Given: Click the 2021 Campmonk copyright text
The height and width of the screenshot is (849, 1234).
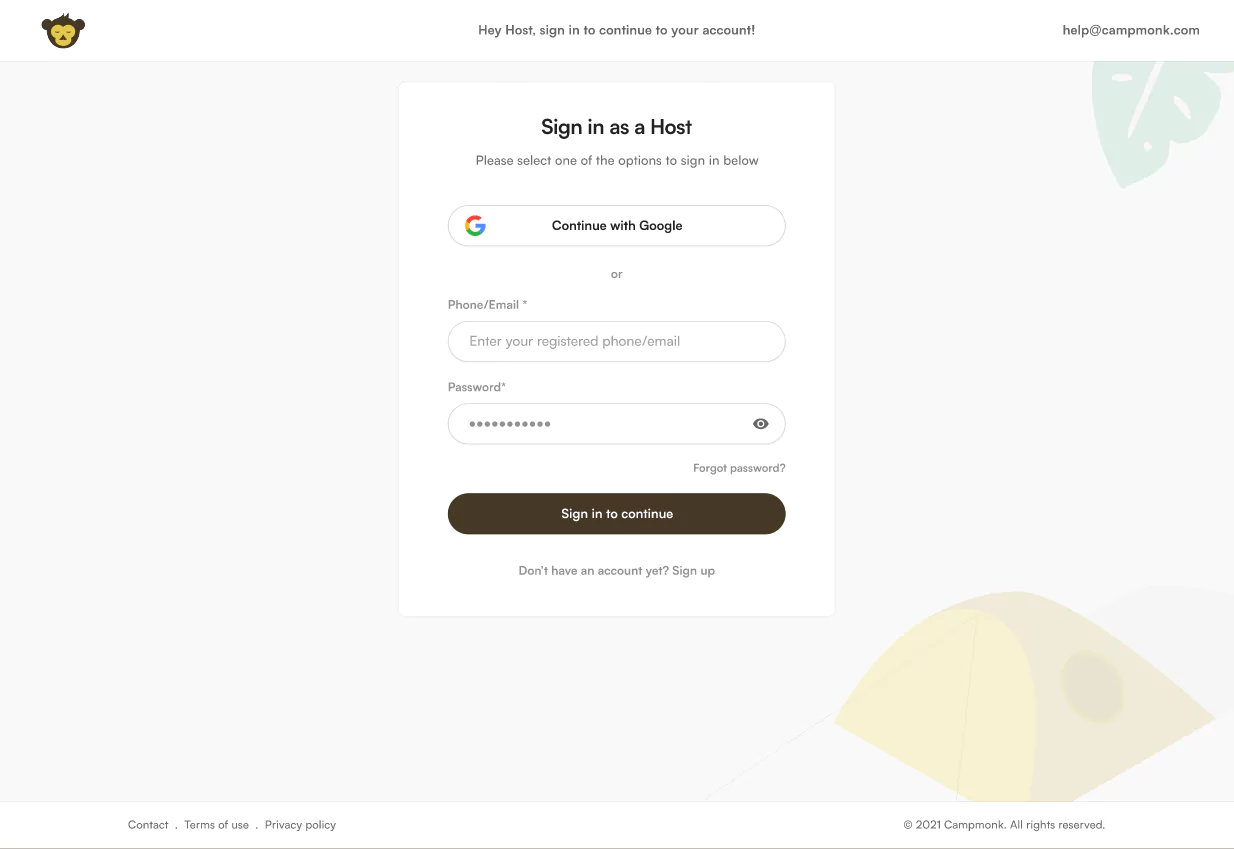Looking at the screenshot, I should point(1004,825).
